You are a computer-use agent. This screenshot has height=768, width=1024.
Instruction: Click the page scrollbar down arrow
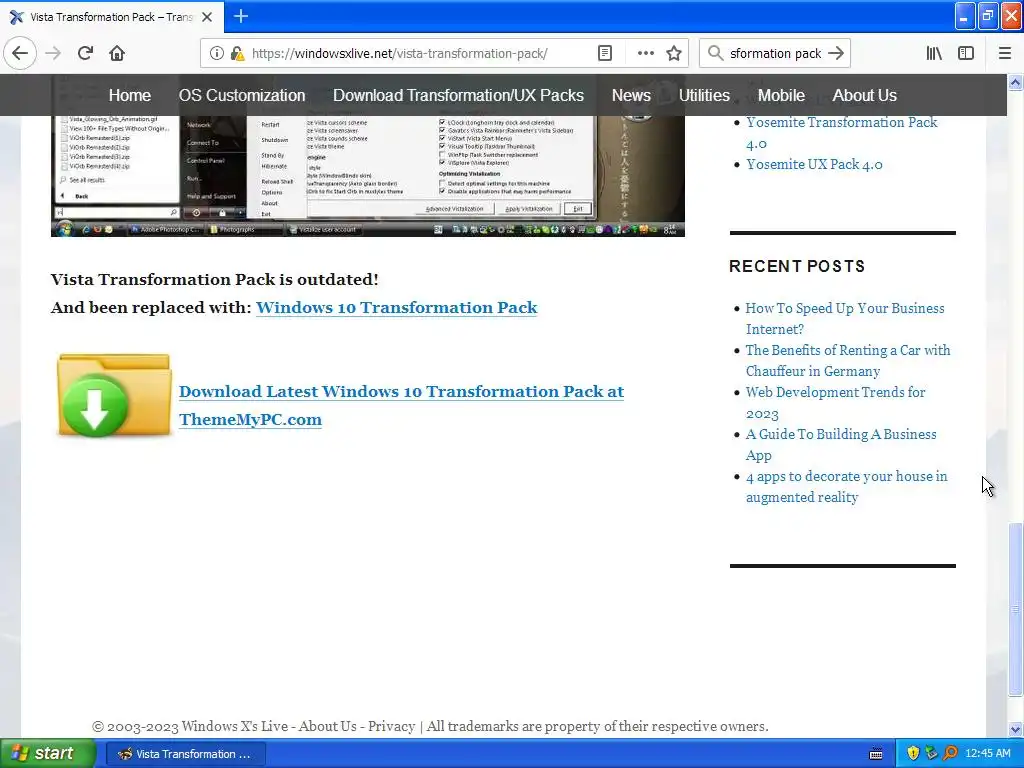click(1015, 729)
